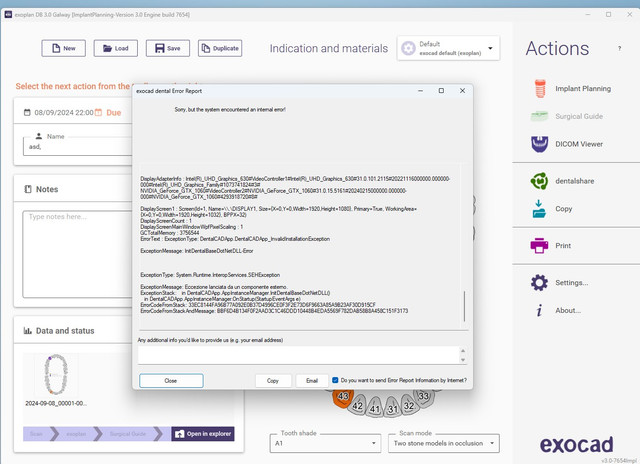Screen dimensions: 640x464
Task: Click up arrow of additional info field
Action: click(463, 351)
